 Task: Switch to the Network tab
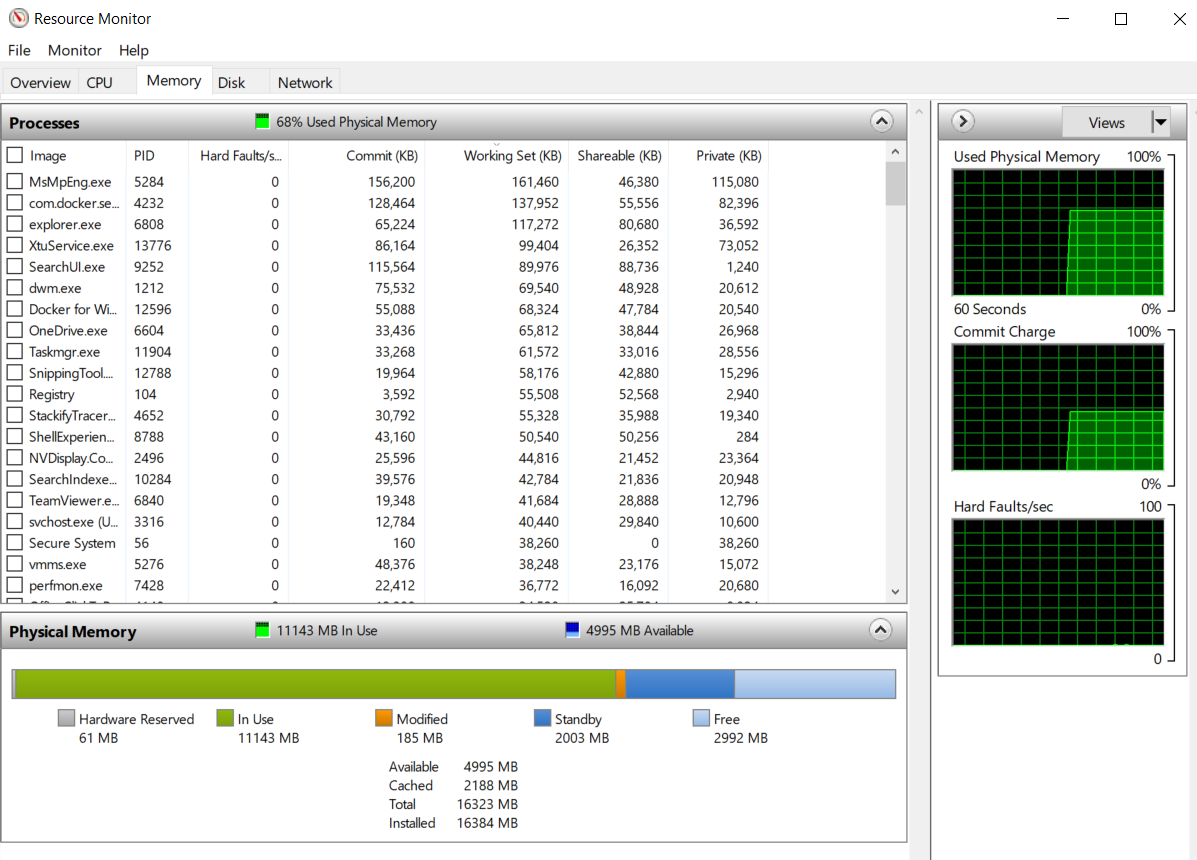point(305,82)
